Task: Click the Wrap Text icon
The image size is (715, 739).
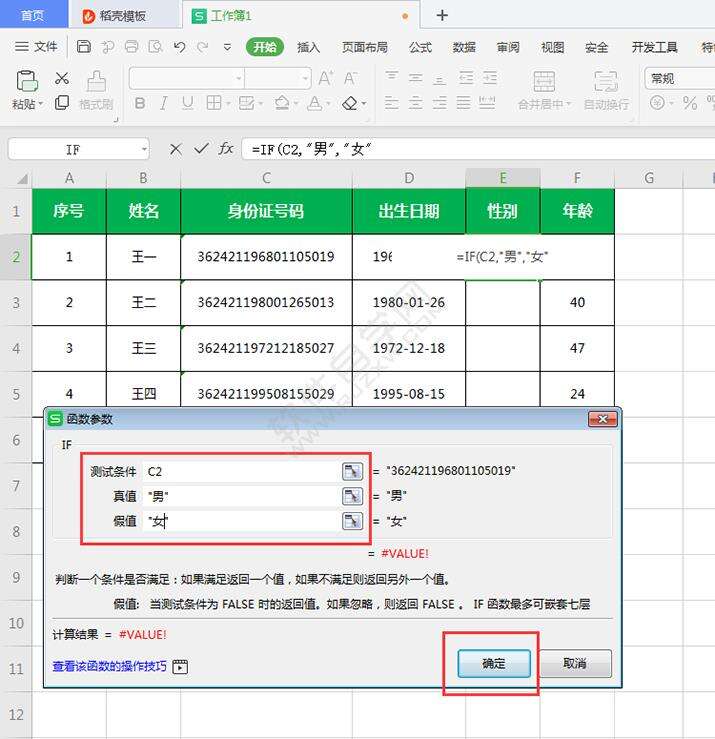Action: [606, 82]
